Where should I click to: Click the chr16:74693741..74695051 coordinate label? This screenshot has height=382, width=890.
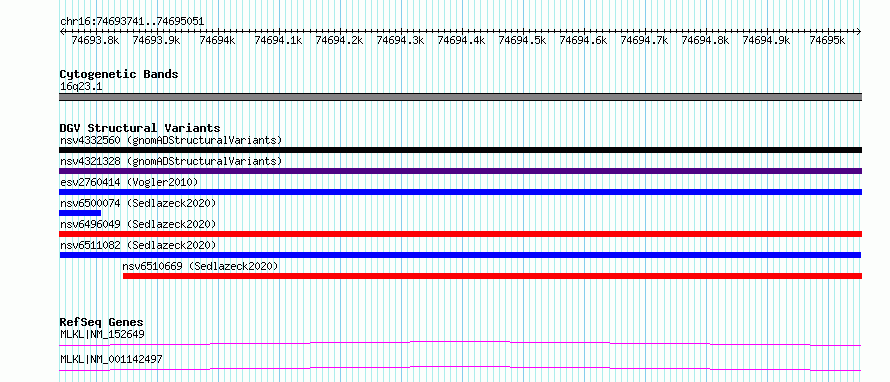tap(132, 22)
